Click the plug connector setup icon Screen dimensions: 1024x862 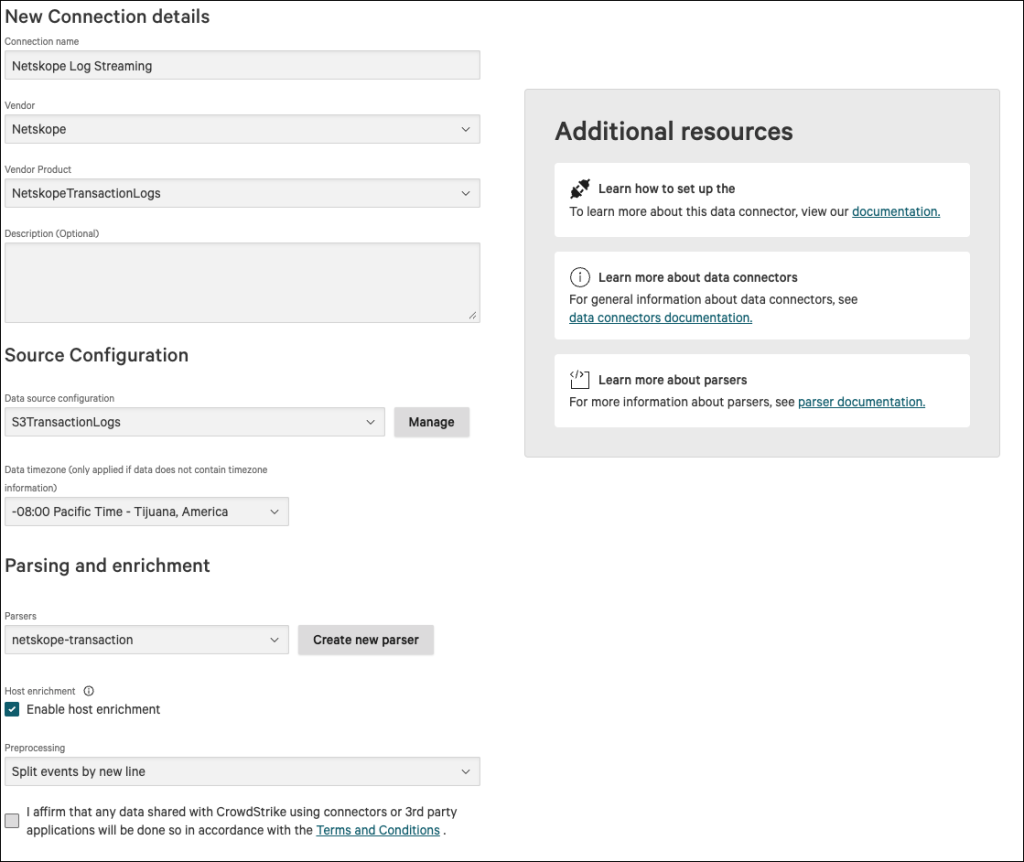(x=579, y=189)
